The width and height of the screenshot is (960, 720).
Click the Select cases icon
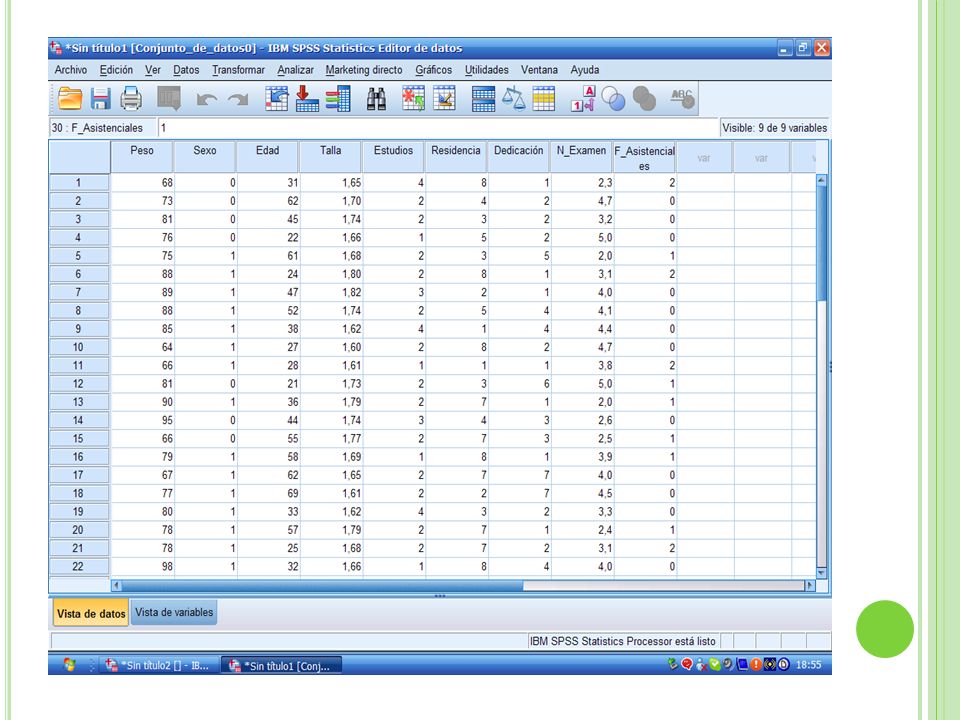tap(544, 99)
